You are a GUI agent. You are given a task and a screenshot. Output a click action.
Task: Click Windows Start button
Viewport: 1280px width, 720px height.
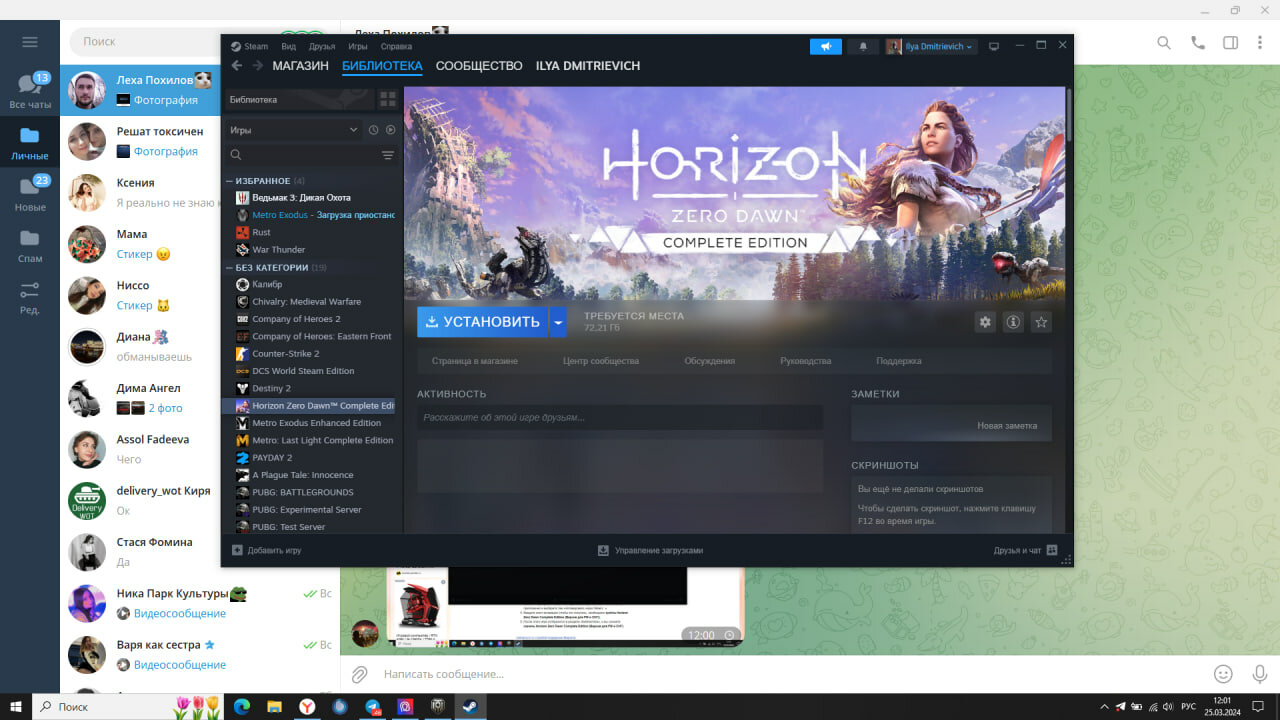click(16, 706)
